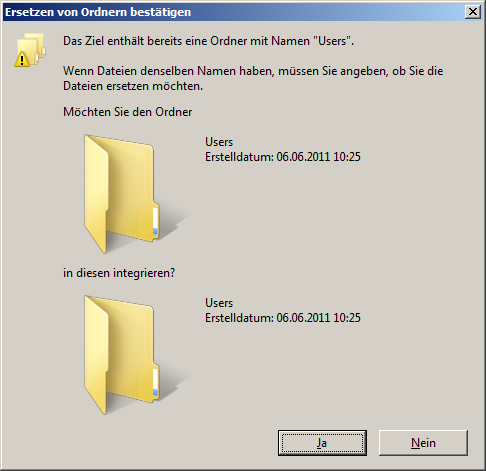
Task: Click the upper folder's Erstelldatum 06.06.2011 text
Action: pyautogui.click(x=283, y=157)
